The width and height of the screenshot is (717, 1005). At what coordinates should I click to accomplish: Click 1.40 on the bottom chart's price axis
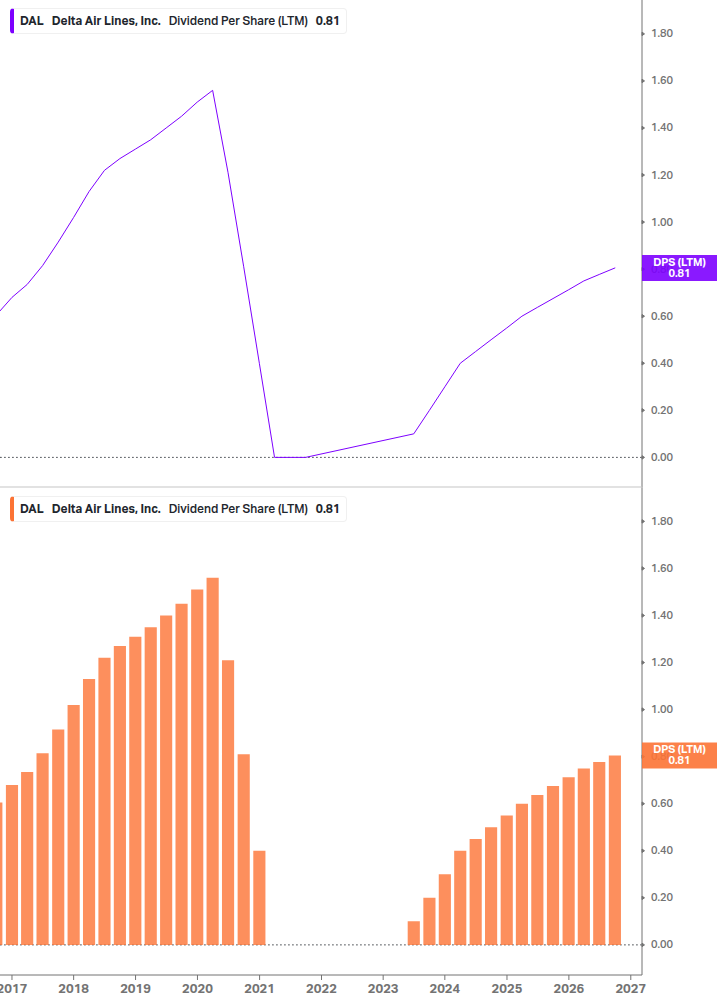click(x=662, y=615)
